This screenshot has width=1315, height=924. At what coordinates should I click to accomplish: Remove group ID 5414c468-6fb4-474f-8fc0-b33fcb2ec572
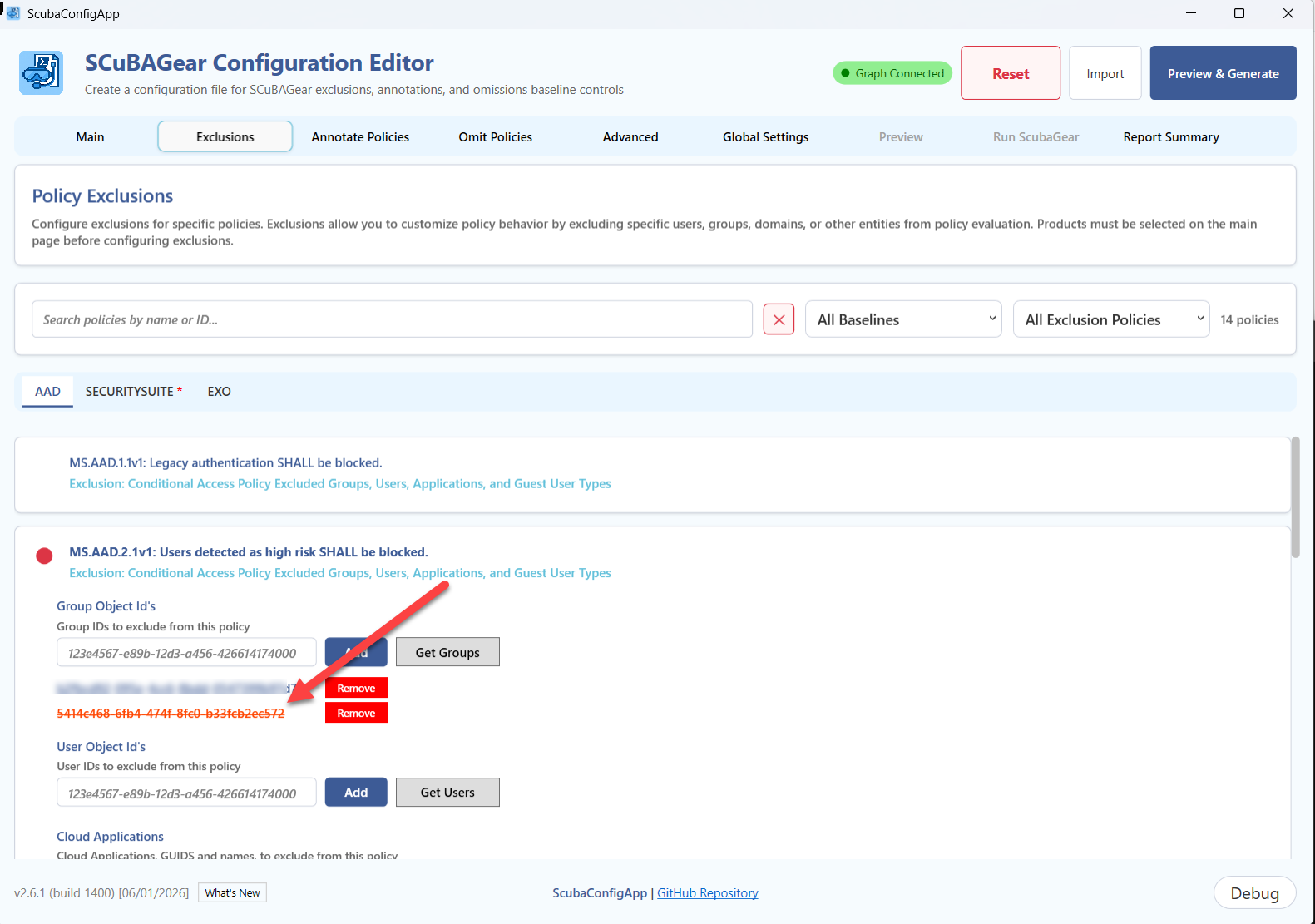point(356,714)
